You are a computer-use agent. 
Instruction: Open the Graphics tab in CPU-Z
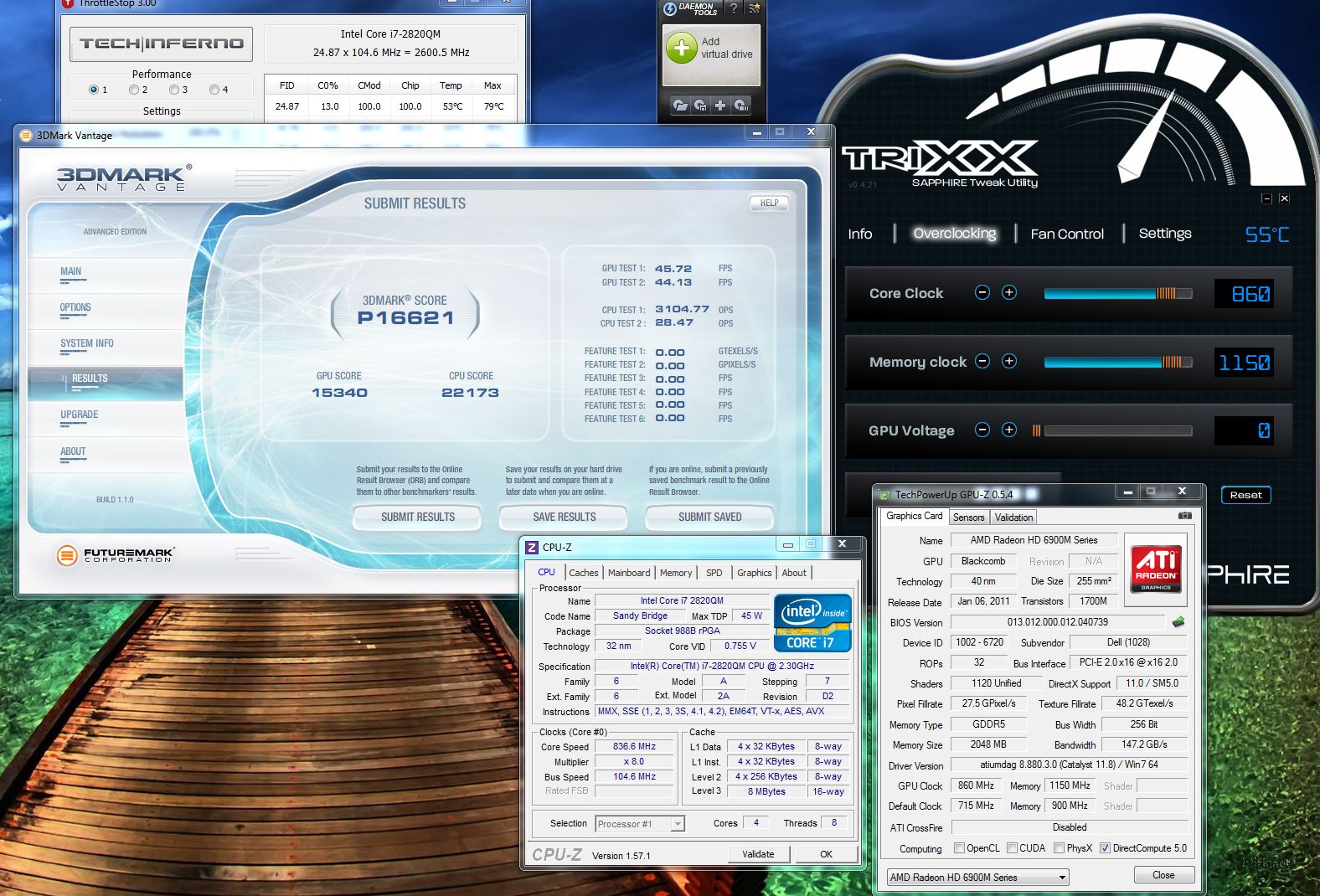click(755, 573)
